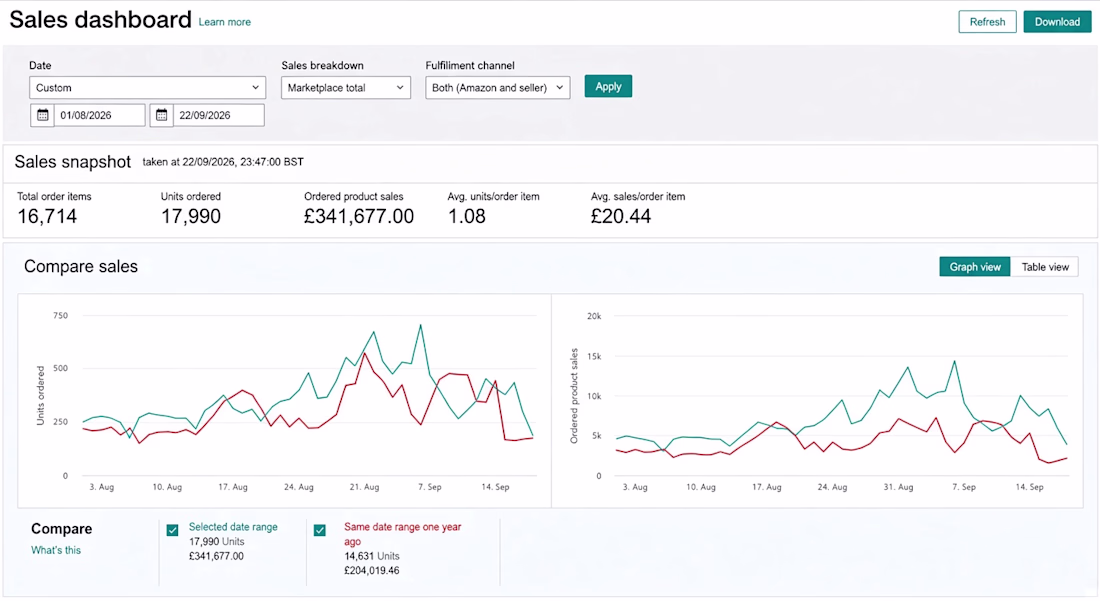Open the Learn more link
The width and height of the screenshot is (1100, 601).
[224, 22]
